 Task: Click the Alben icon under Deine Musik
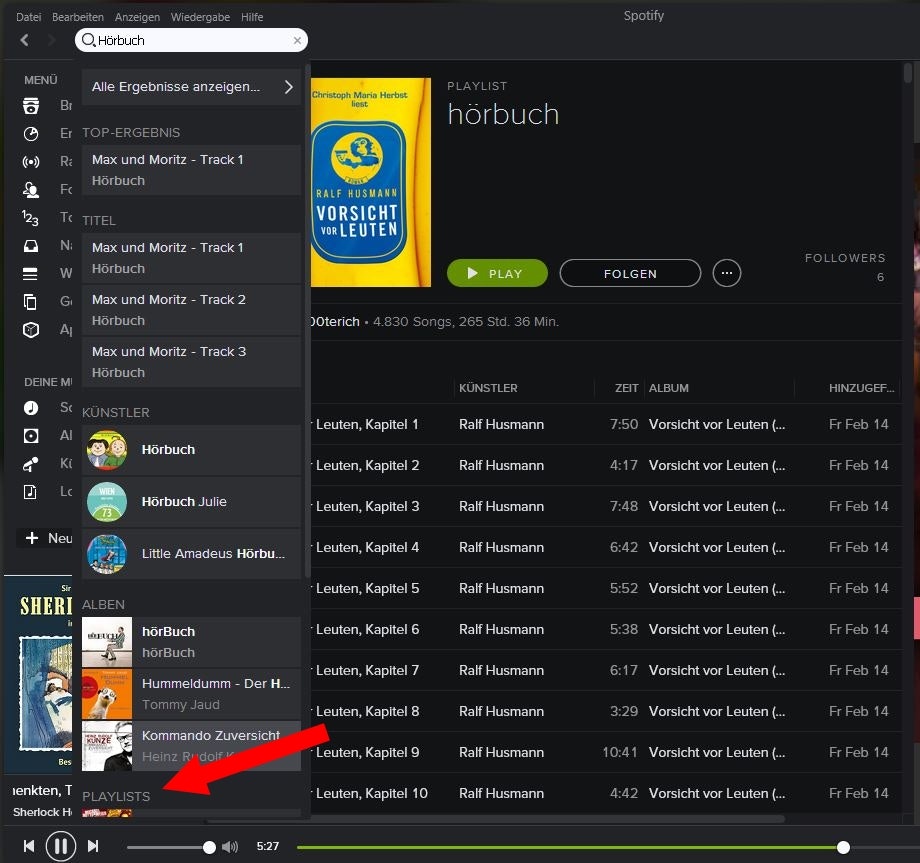coord(30,435)
